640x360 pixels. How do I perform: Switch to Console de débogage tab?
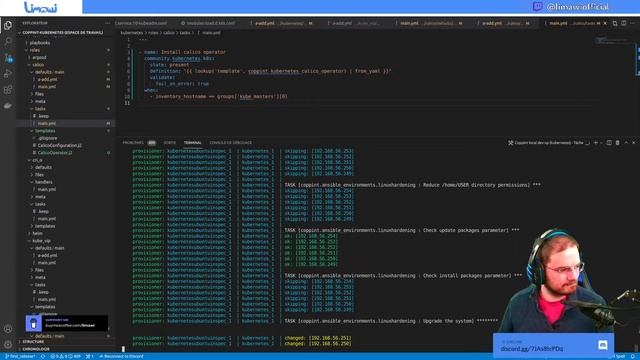click(231, 143)
